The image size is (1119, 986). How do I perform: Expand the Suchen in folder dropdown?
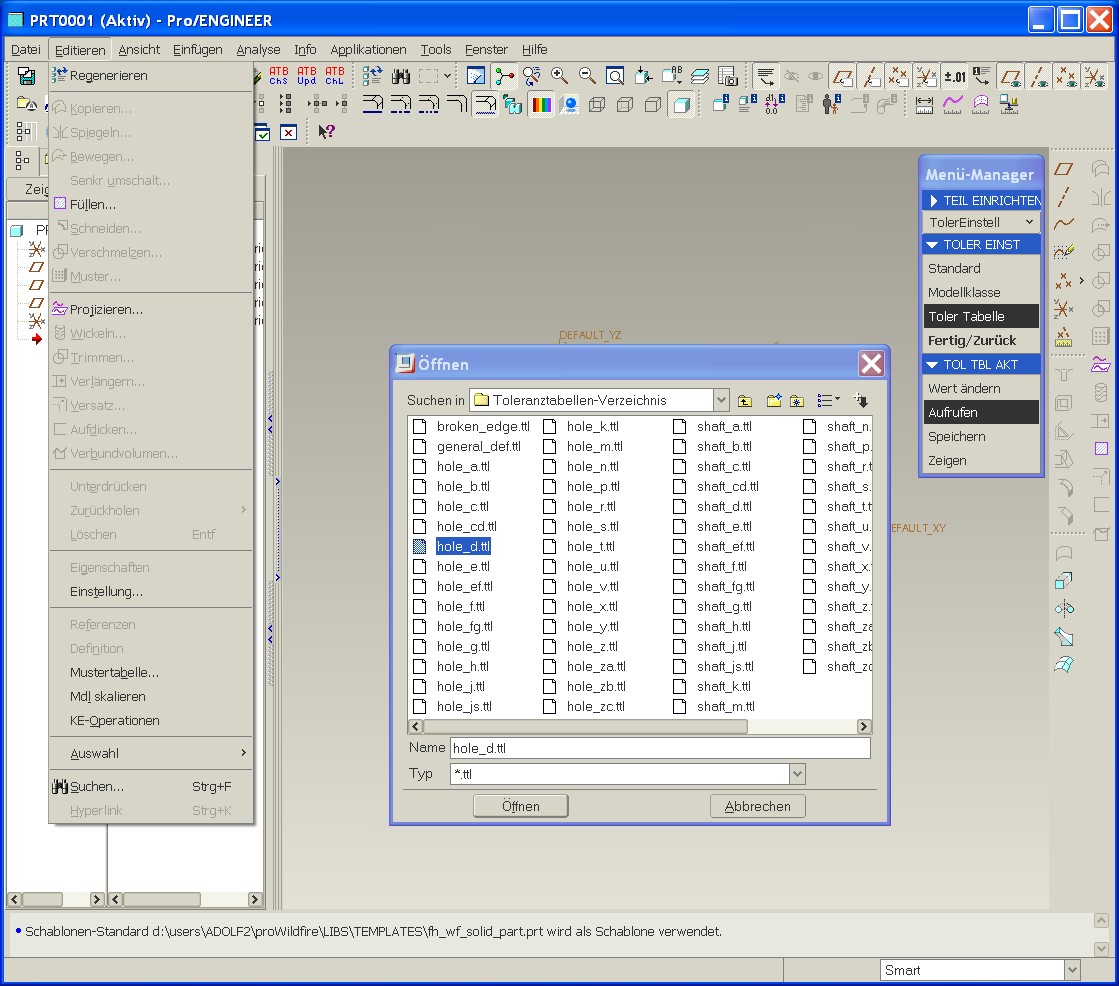tap(721, 400)
